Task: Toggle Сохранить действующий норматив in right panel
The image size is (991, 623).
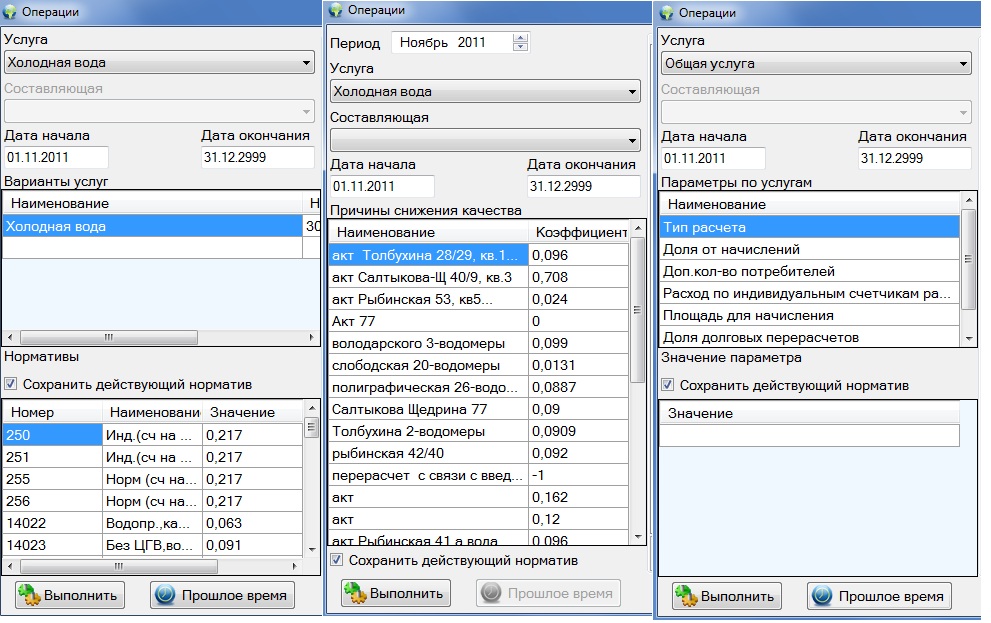Action: click(x=668, y=385)
